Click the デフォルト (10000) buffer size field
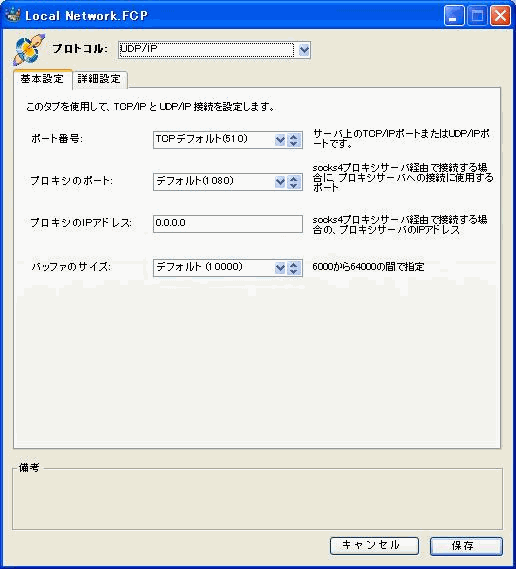The height and width of the screenshot is (569, 516). point(214,268)
